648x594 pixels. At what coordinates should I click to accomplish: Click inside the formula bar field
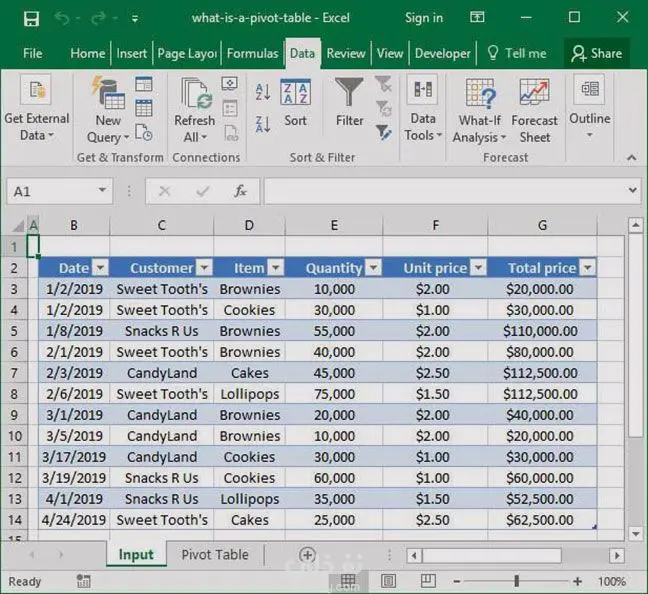440,191
